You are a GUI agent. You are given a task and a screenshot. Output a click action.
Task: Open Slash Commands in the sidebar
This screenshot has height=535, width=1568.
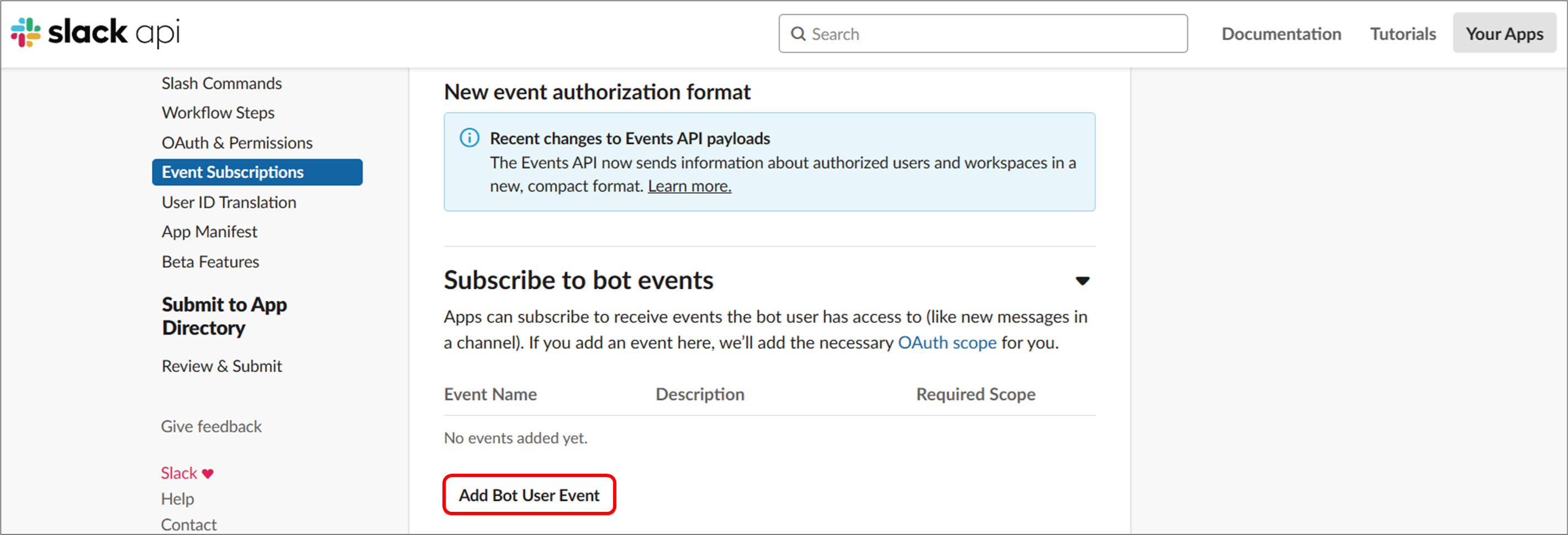[221, 83]
